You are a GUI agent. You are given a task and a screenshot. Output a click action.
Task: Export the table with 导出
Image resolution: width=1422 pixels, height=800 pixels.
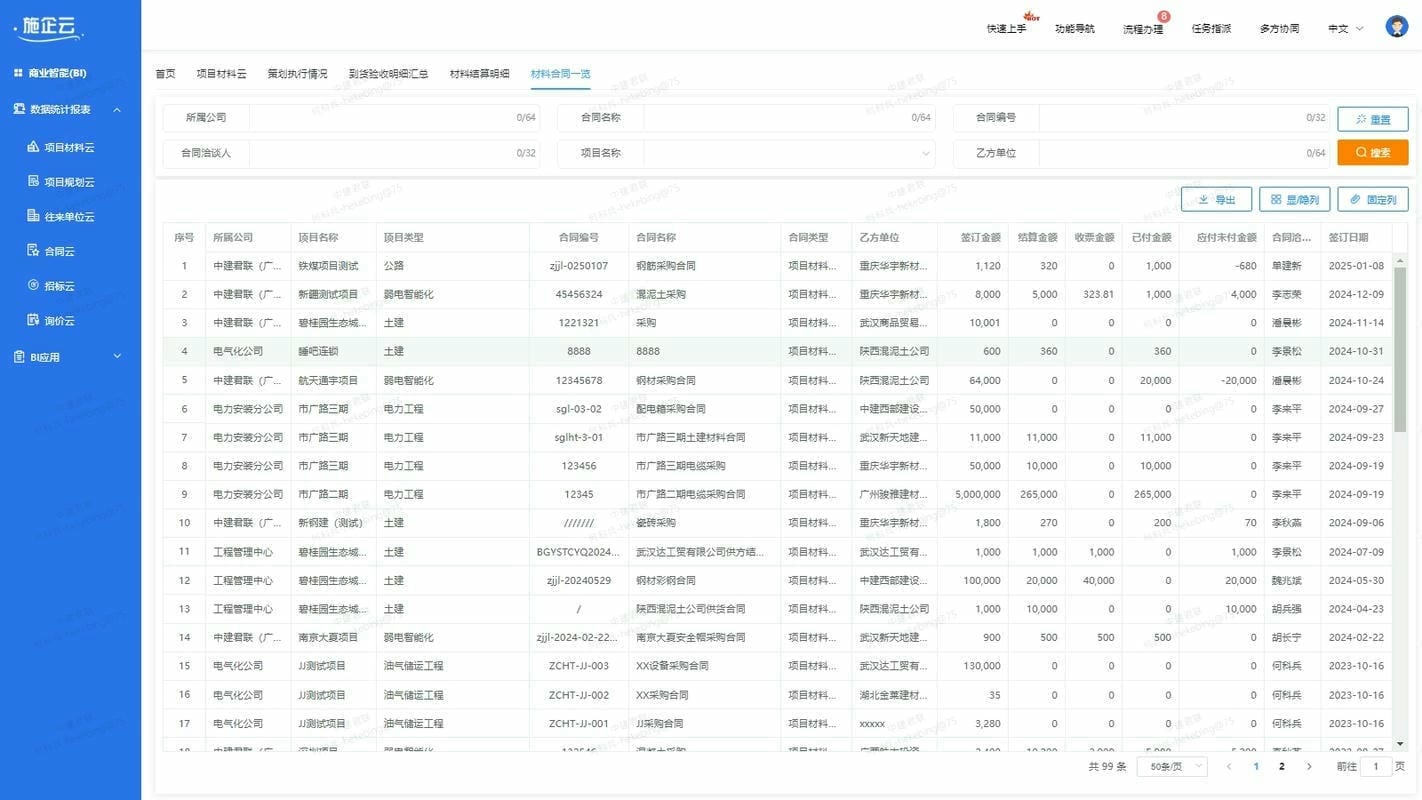(1216, 200)
